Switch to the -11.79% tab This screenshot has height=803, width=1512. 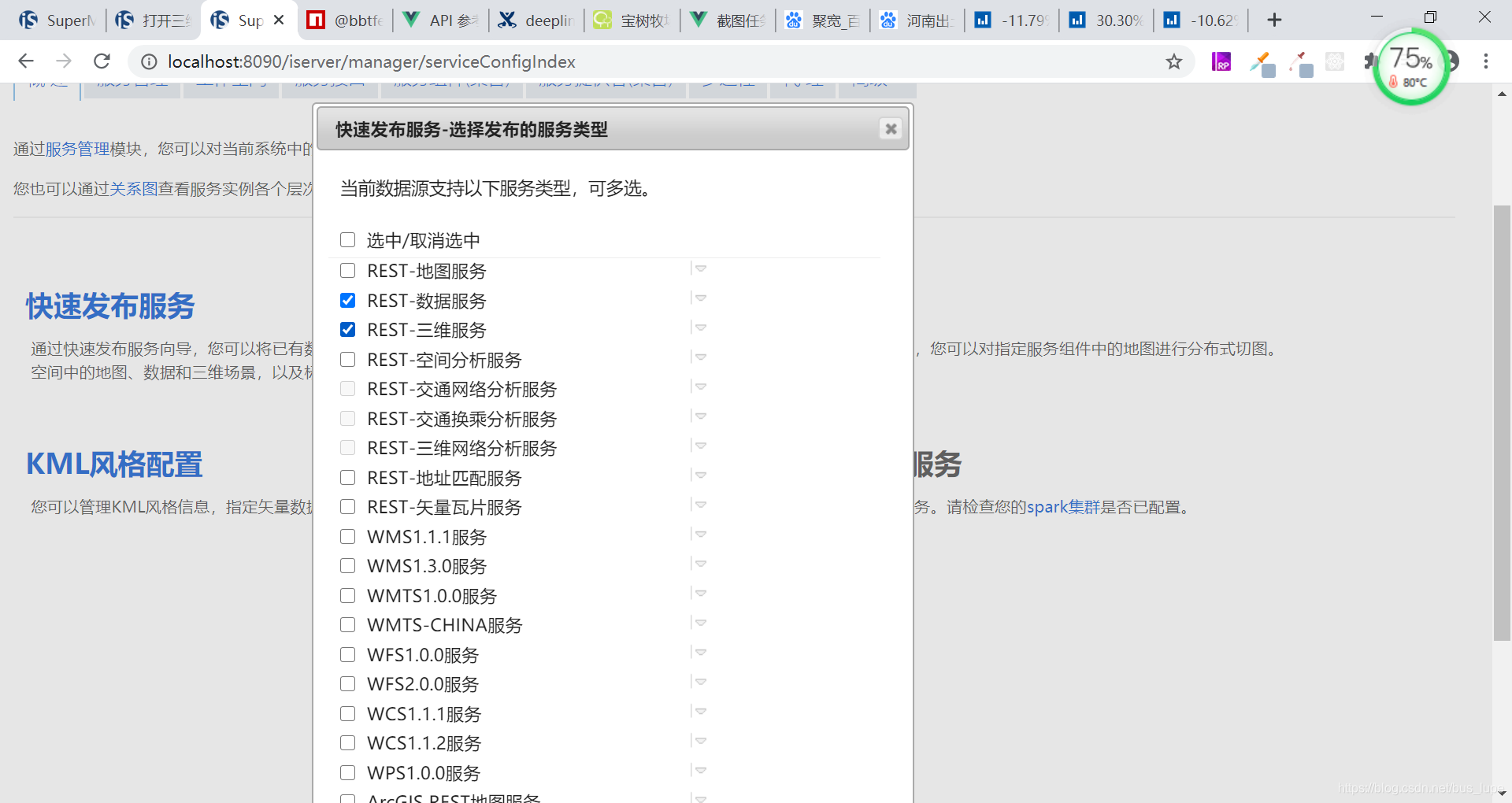tap(1012, 20)
